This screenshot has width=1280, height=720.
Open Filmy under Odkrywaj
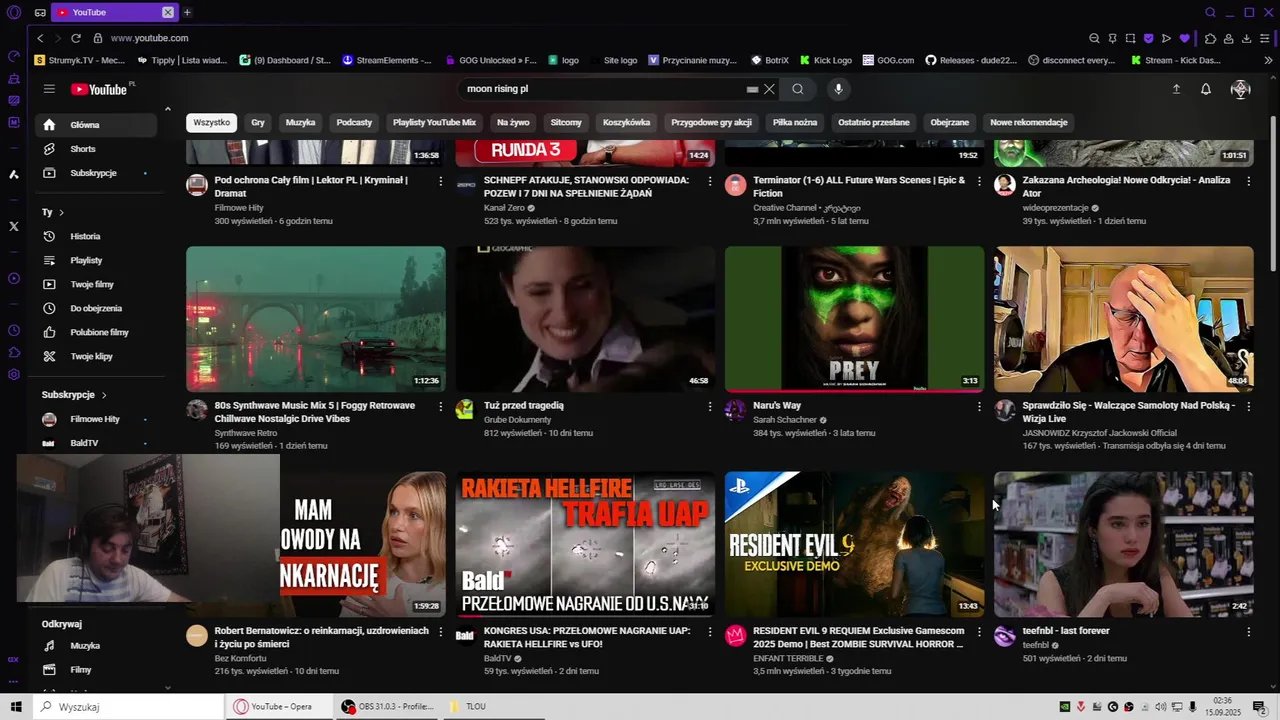(98, 670)
